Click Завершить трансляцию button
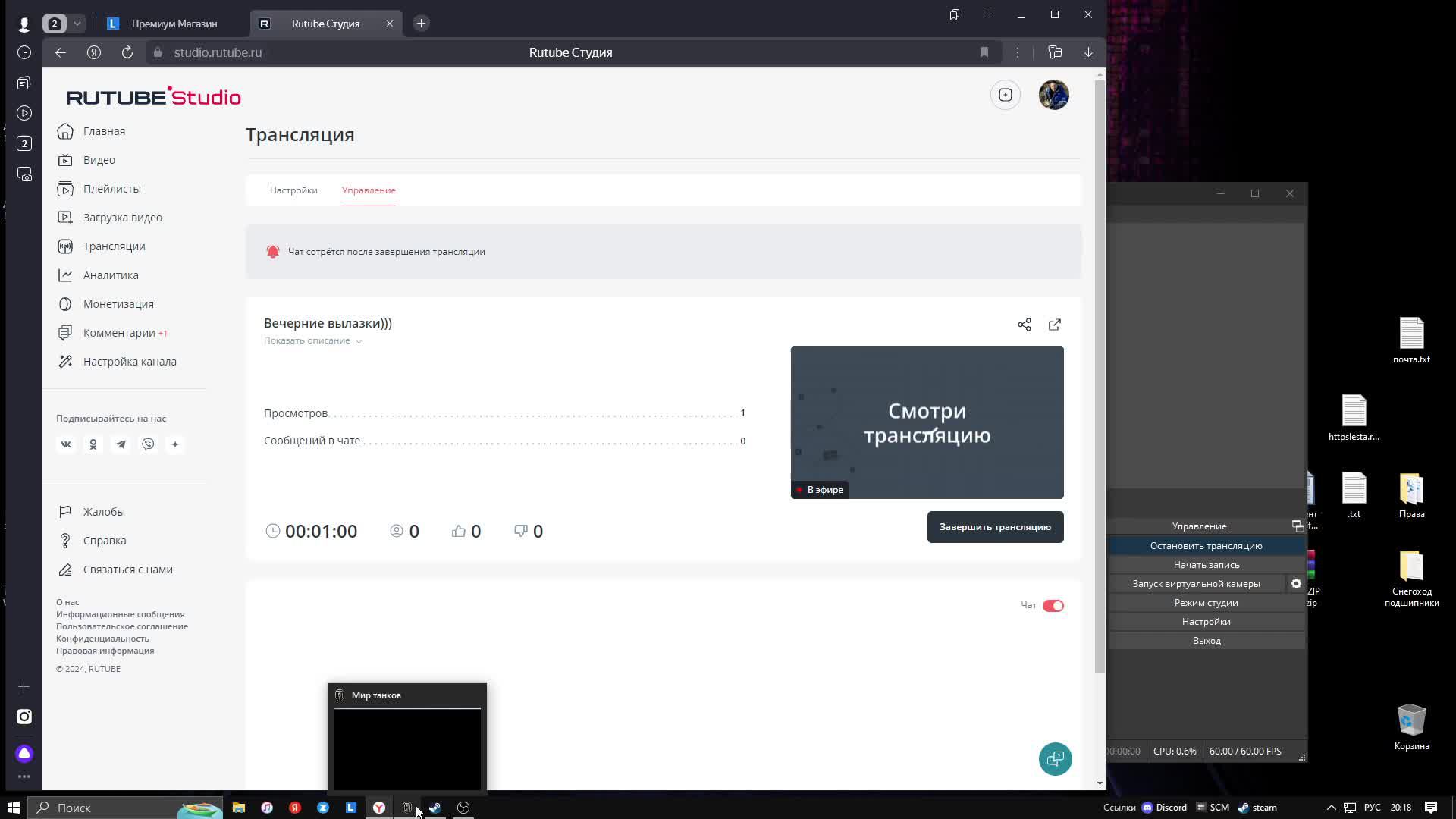 point(995,527)
